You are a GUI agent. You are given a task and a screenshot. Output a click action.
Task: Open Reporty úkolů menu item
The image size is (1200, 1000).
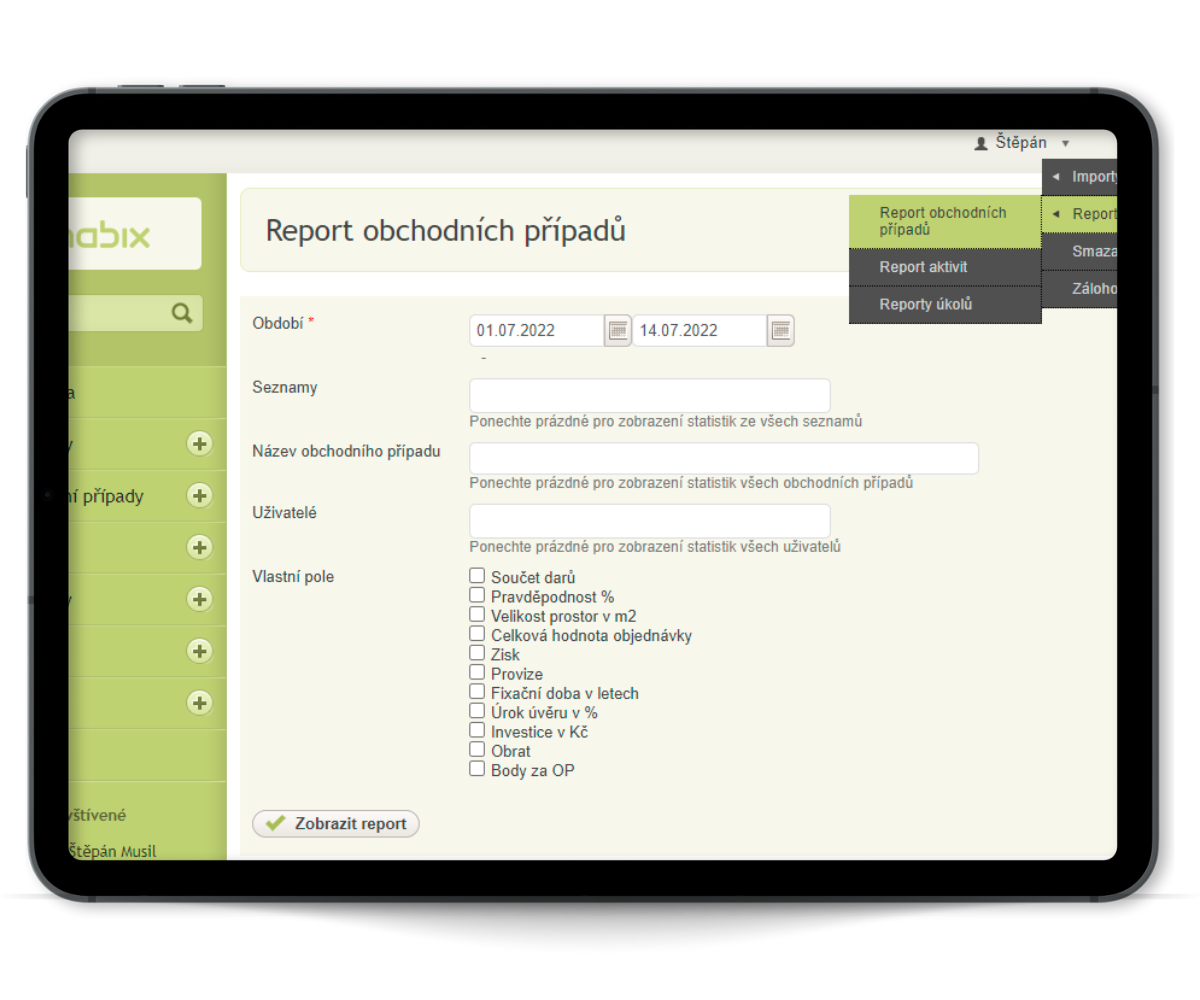point(945,305)
